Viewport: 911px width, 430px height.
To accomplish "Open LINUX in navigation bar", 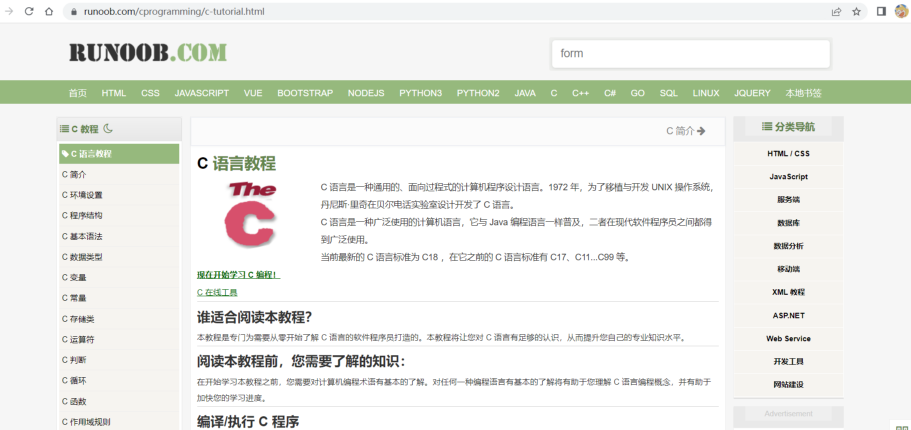I will [x=706, y=93].
